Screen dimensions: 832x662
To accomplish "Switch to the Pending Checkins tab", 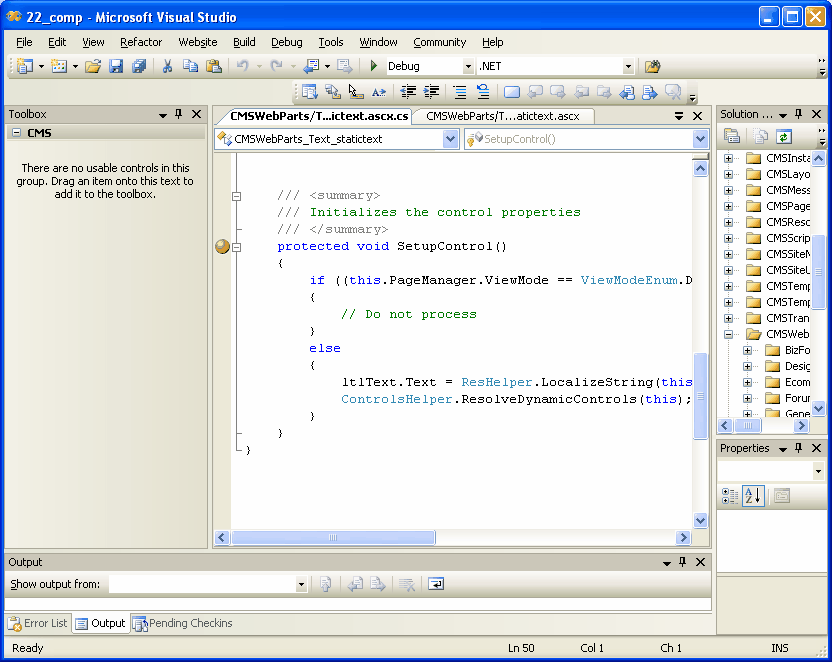I will click(183, 623).
